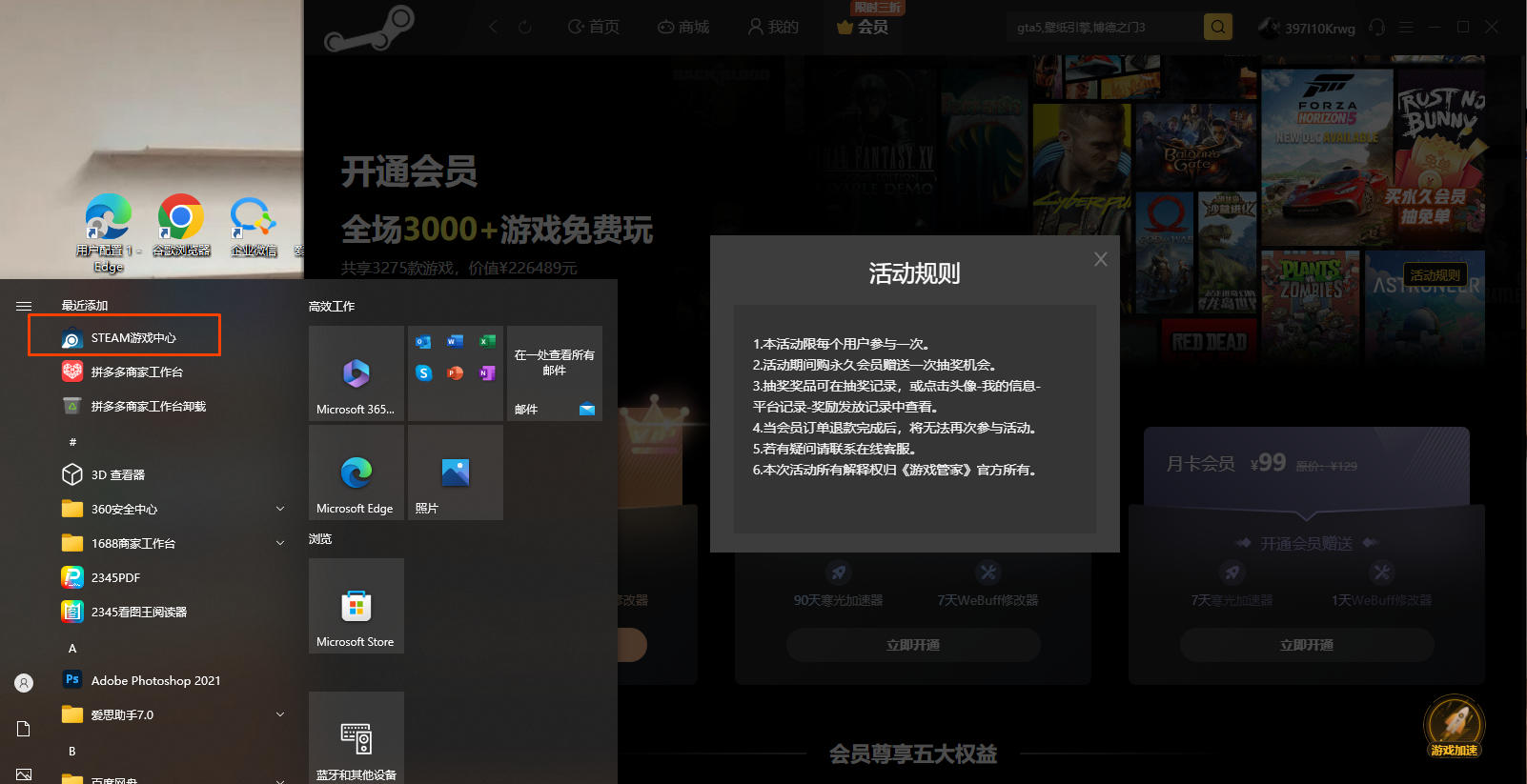Go to the 首页 tab in game client
The height and width of the screenshot is (784, 1527).
click(594, 27)
